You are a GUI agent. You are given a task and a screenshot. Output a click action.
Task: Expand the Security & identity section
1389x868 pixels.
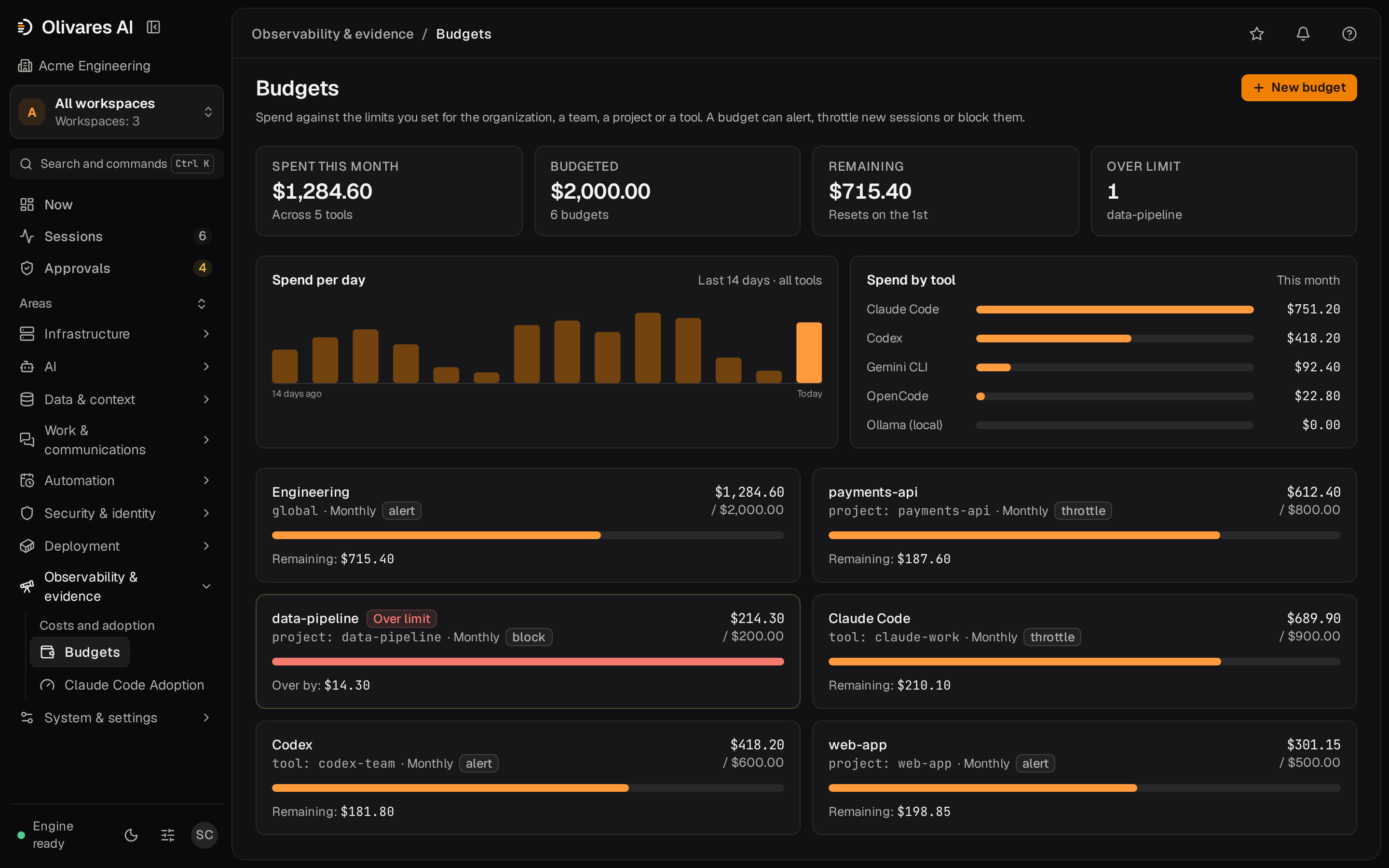pos(117,513)
